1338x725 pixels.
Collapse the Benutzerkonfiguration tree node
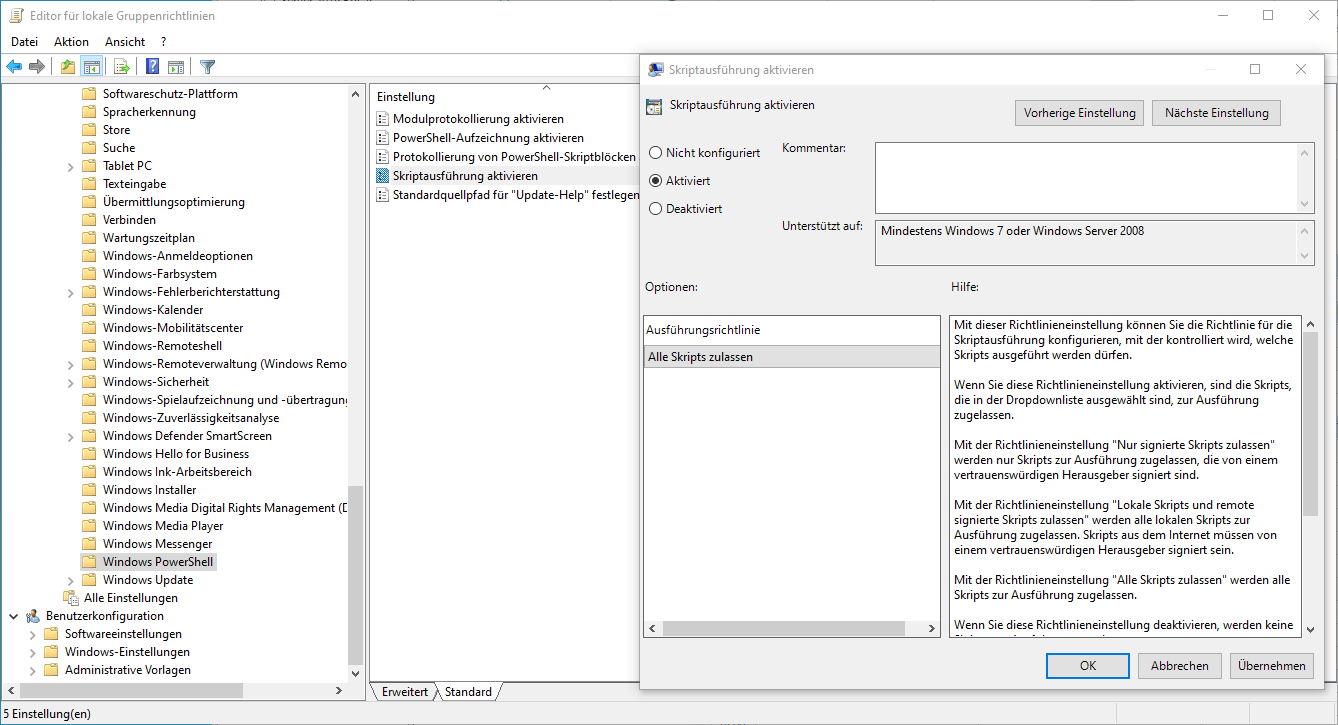click(14, 616)
